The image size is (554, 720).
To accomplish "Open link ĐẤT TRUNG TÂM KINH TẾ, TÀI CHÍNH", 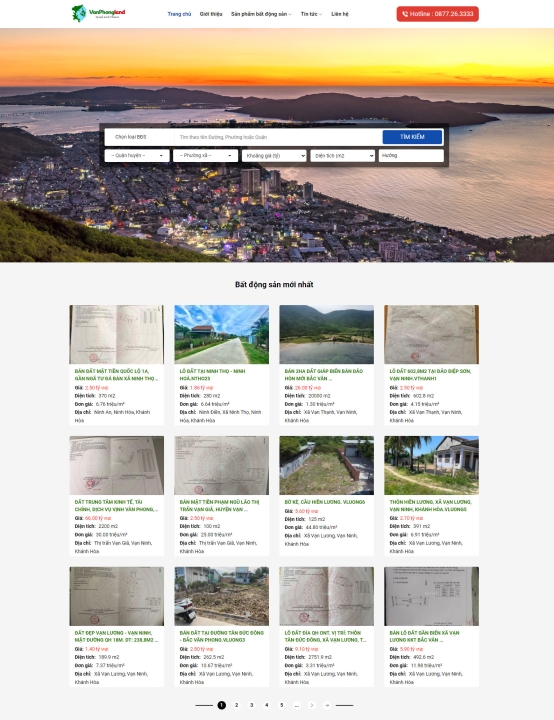I will click(x=116, y=506).
